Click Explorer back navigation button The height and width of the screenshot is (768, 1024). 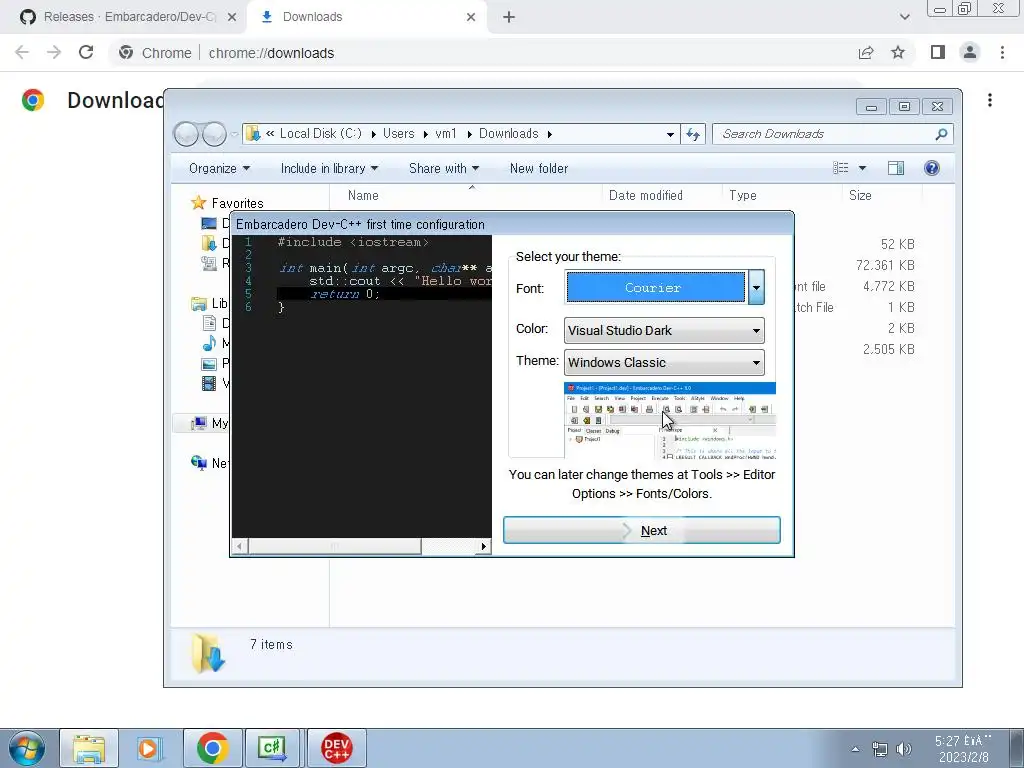[x=187, y=134]
